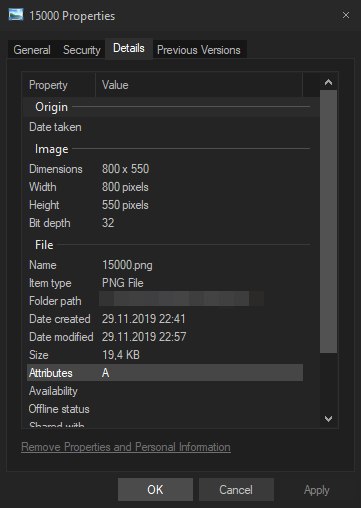The image size is (361, 508).
Task: Click the scroll down arrow
Action: 328,419
